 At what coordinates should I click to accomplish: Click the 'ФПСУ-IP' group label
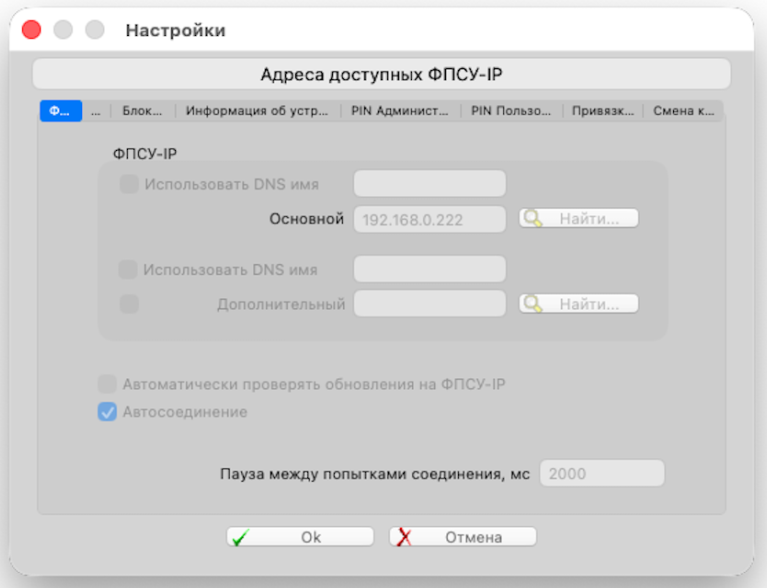(145, 154)
